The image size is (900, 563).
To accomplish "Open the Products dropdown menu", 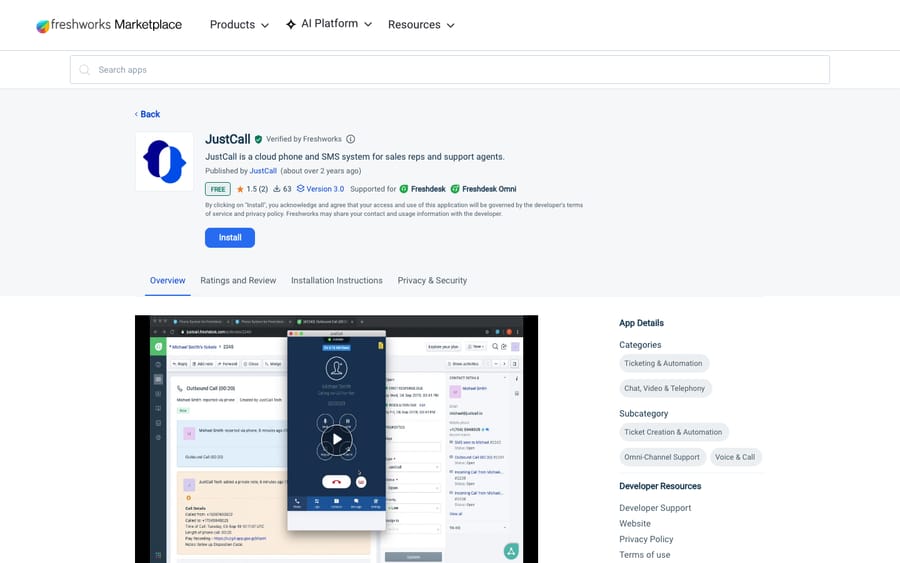I will [239, 25].
